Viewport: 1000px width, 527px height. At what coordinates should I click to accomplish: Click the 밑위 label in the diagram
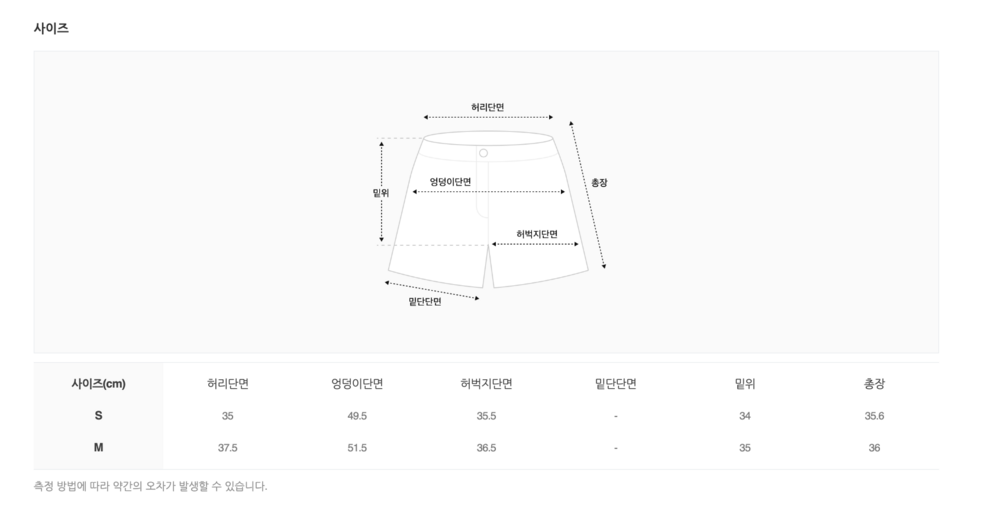tap(380, 192)
